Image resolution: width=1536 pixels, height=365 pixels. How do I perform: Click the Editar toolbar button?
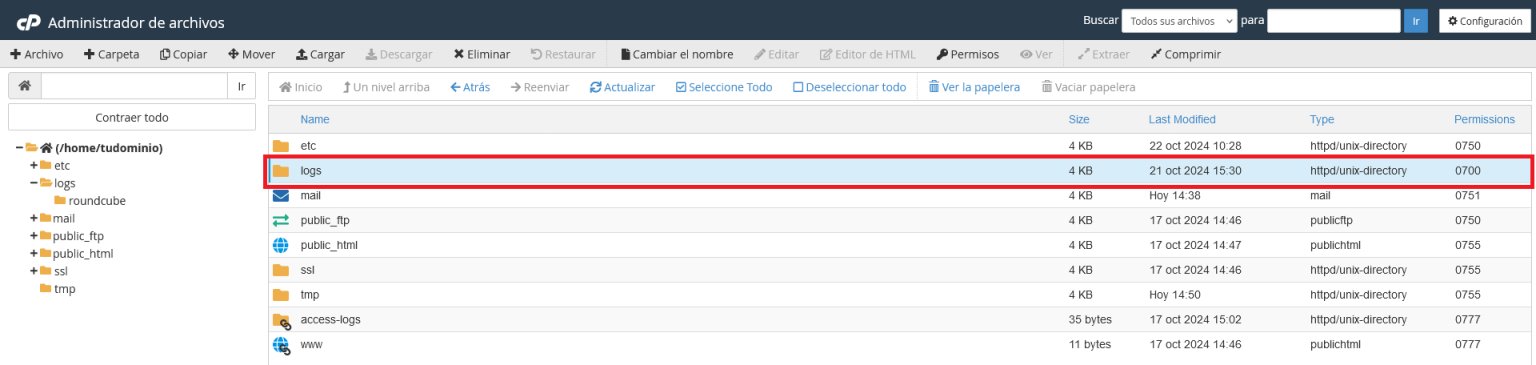pyautogui.click(x=777, y=54)
